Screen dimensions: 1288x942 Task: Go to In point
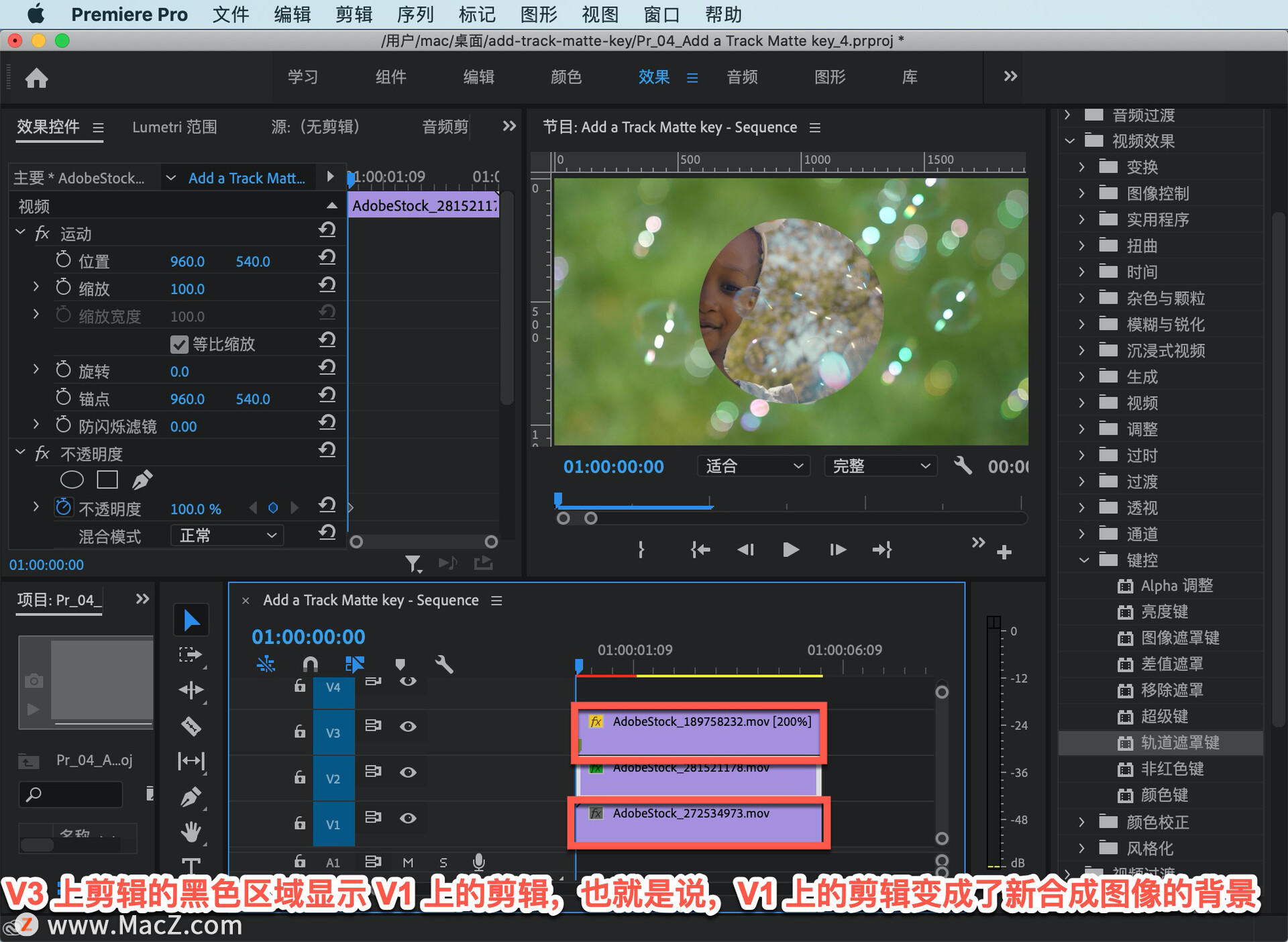(x=700, y=550)
